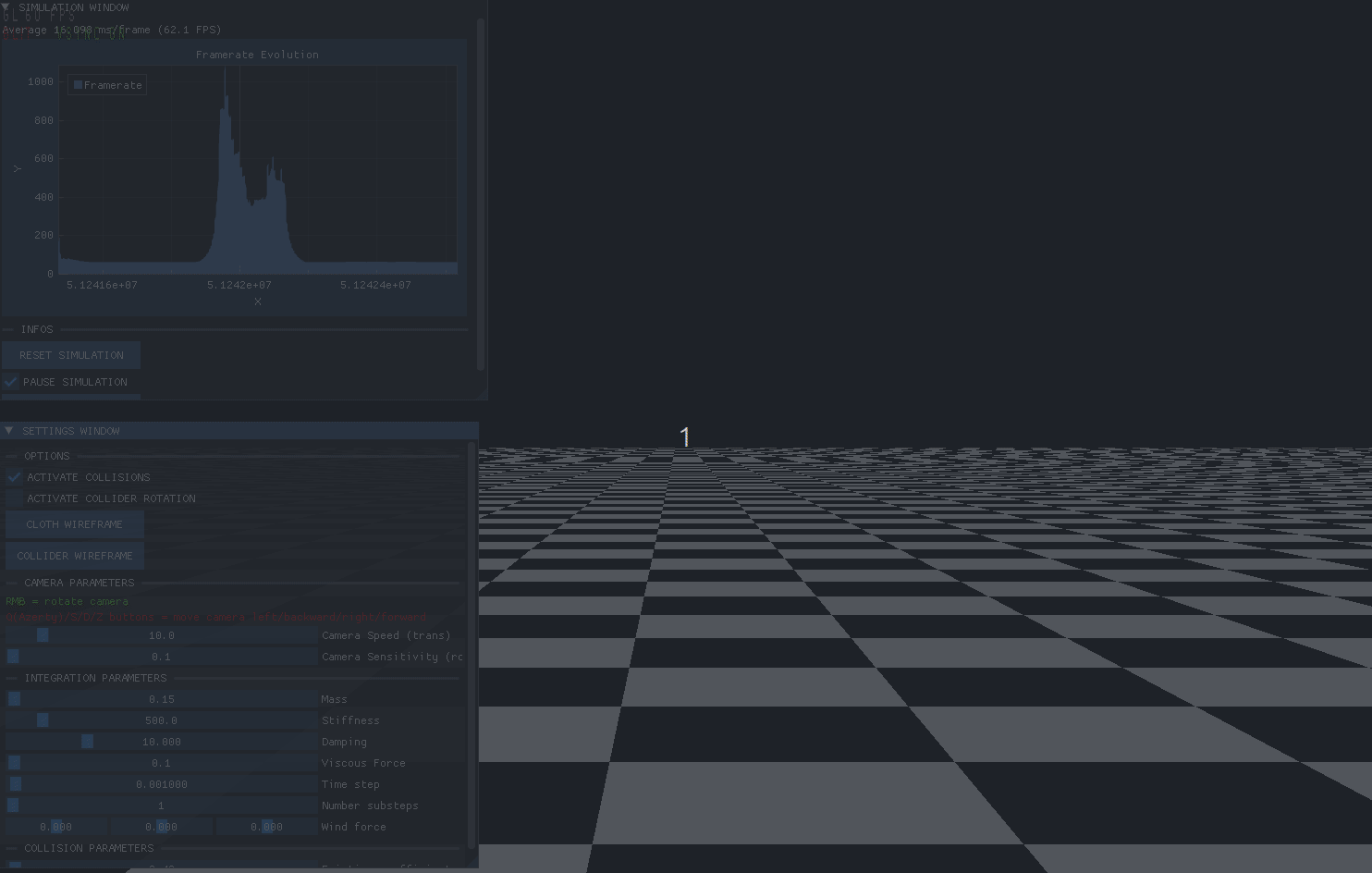Toggle the Activate Collisions checkbox
The width and height of the screenshot is (1372, 873).
(14, 477)
